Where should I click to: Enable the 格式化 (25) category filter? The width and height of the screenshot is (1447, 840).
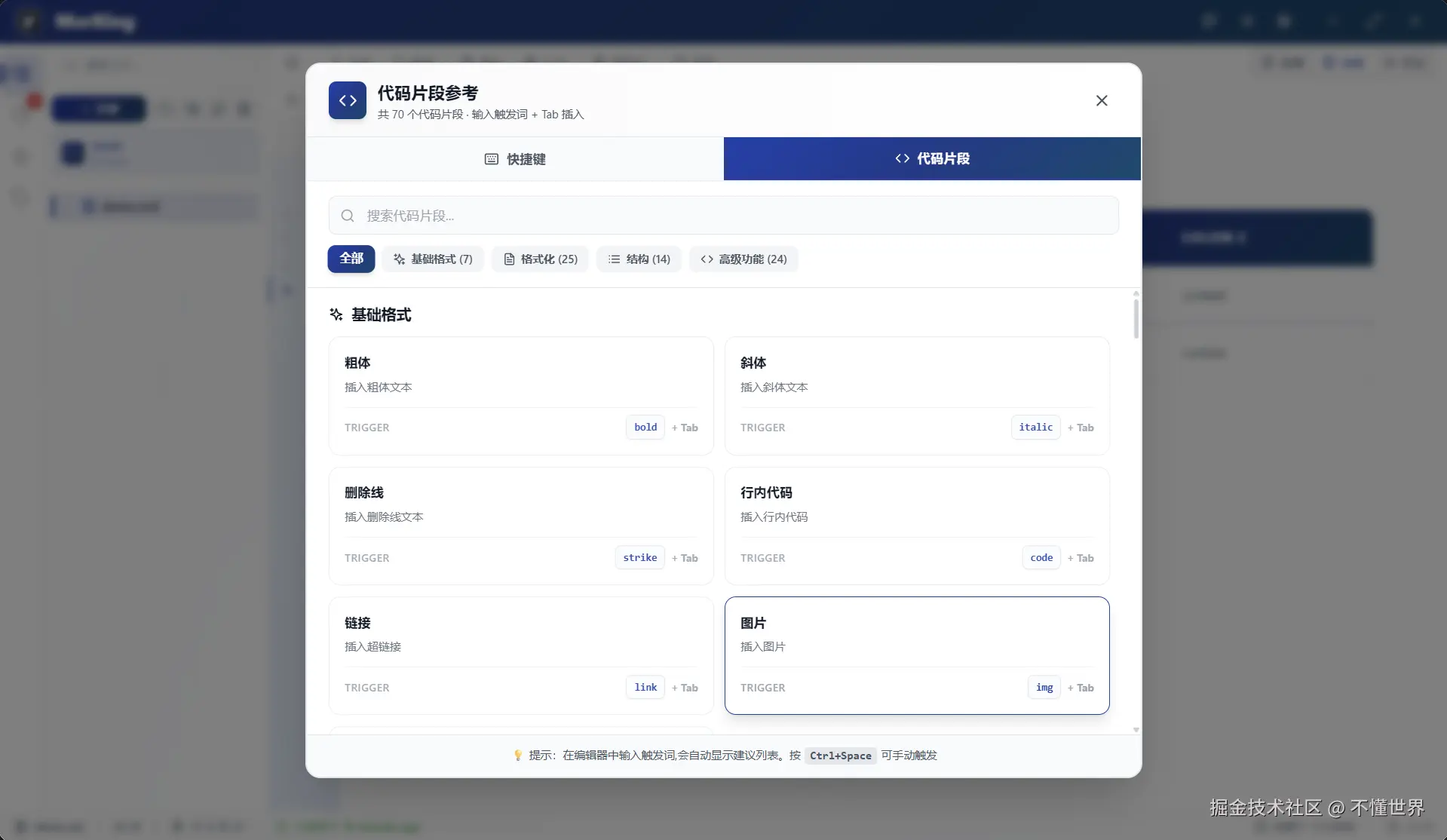pyautogui.click(x=540, y=259)
